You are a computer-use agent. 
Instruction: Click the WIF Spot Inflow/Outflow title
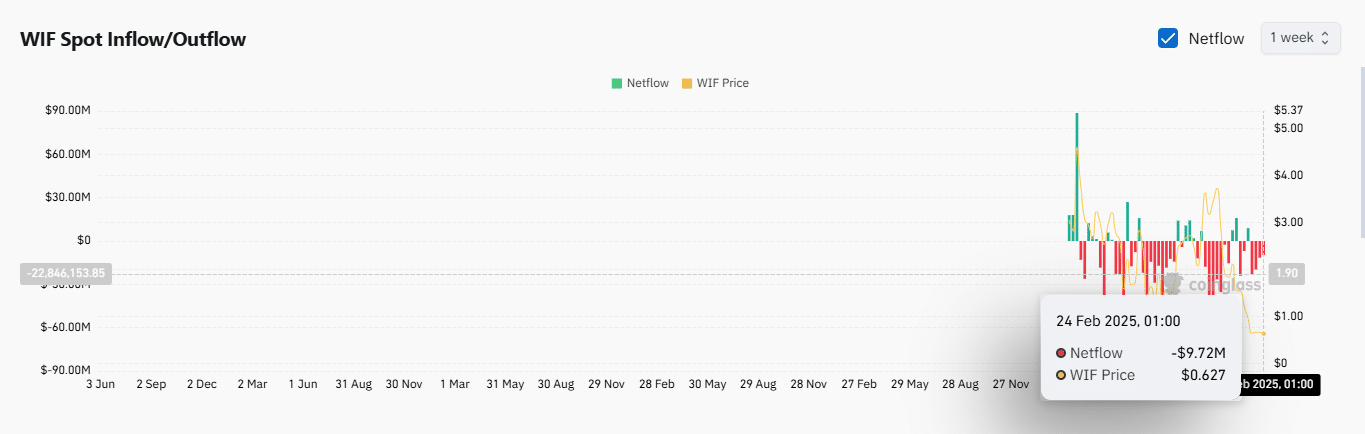(133, 39)
